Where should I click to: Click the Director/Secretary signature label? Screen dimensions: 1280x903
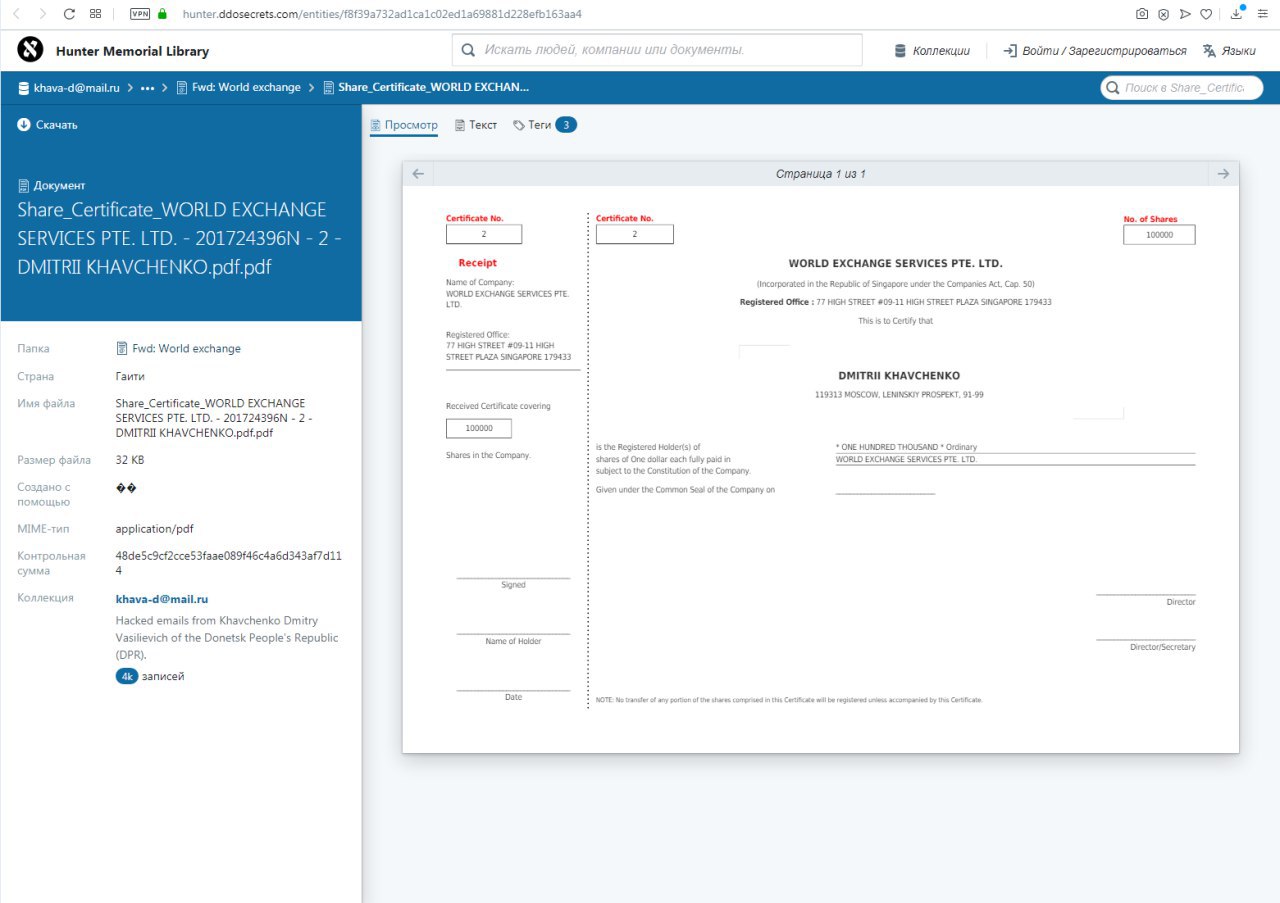tap(1162, 647)
